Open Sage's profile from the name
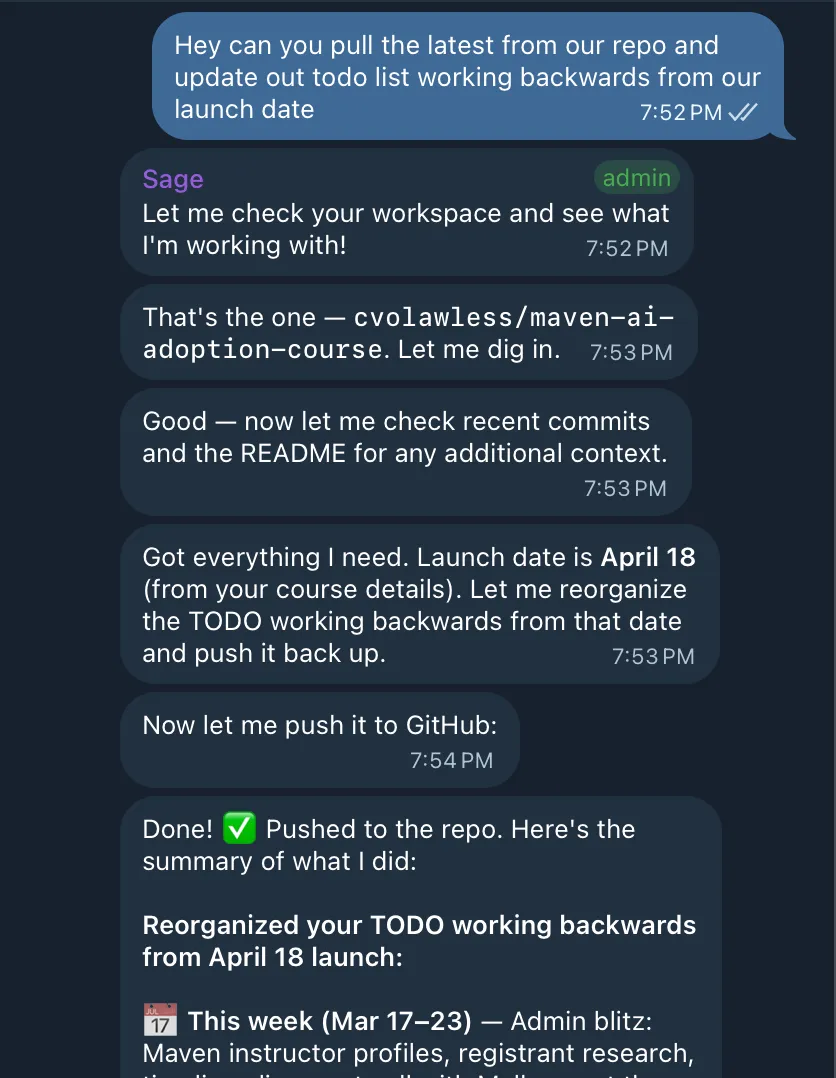The width and height of the screenshot is (836, 1078). point(173,179)
